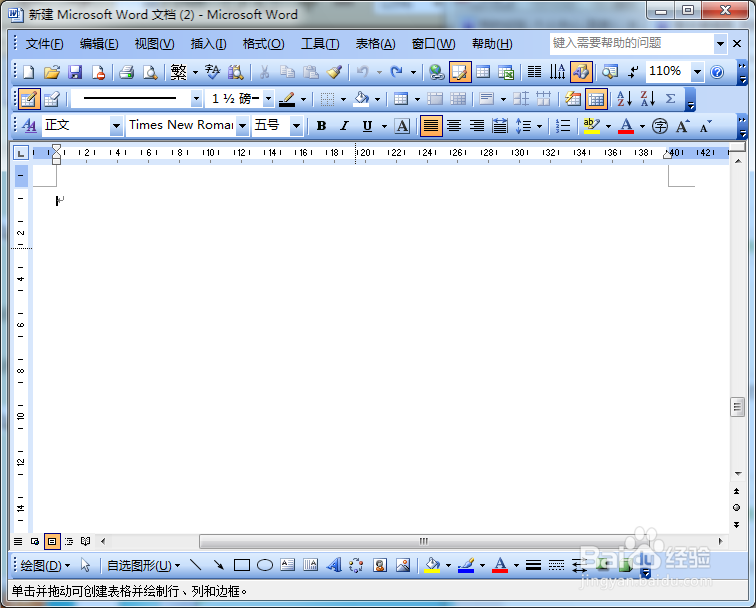Open the zoom 110% dropdown
This screenshot has width=756, height=608.
point(697,72)
